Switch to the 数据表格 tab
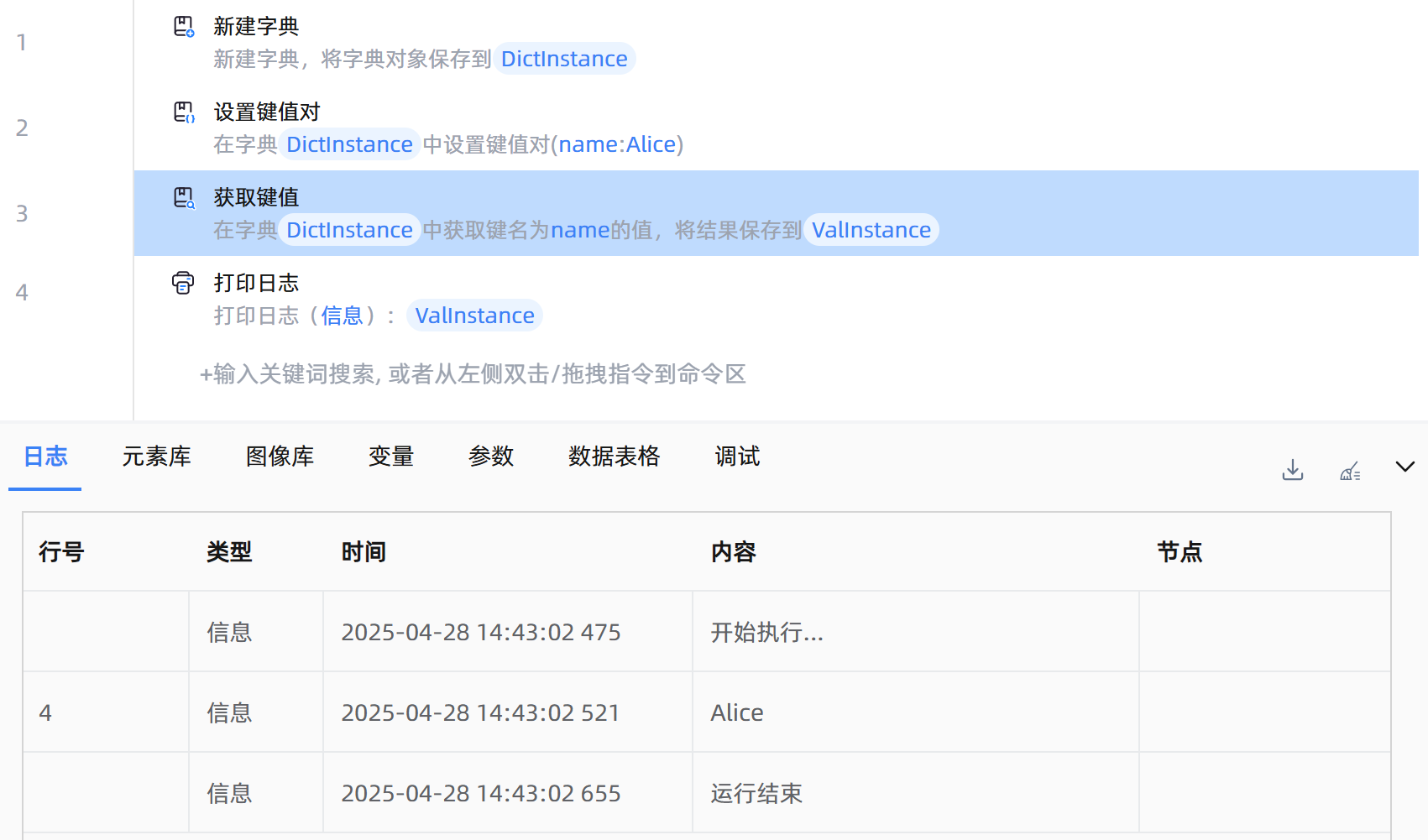 coord(614,457)
